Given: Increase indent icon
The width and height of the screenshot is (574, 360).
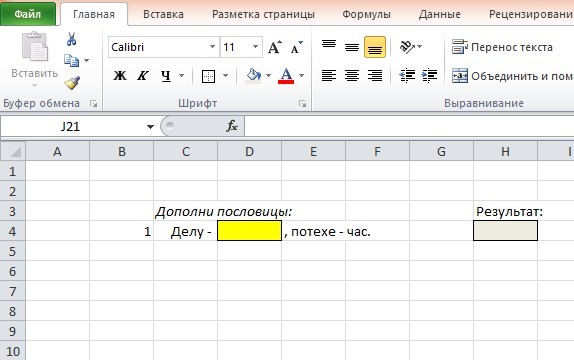Looking at the screenshot, I should [x=429, y=76].
